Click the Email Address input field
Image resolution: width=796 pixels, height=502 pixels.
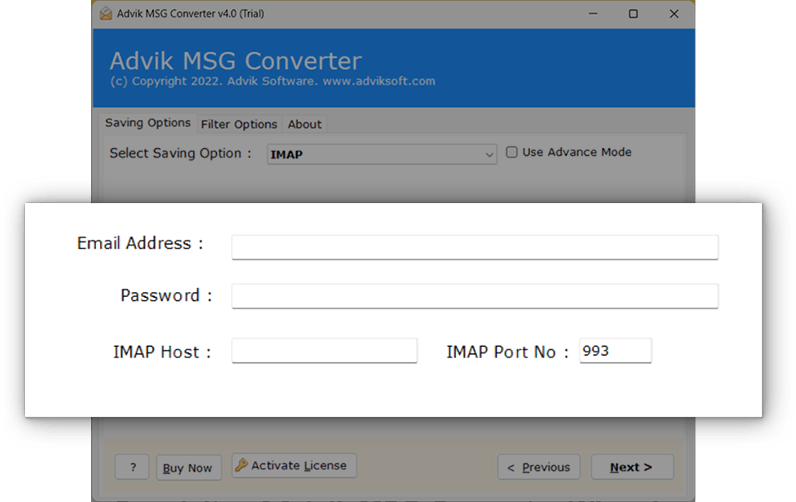[475, 247]
